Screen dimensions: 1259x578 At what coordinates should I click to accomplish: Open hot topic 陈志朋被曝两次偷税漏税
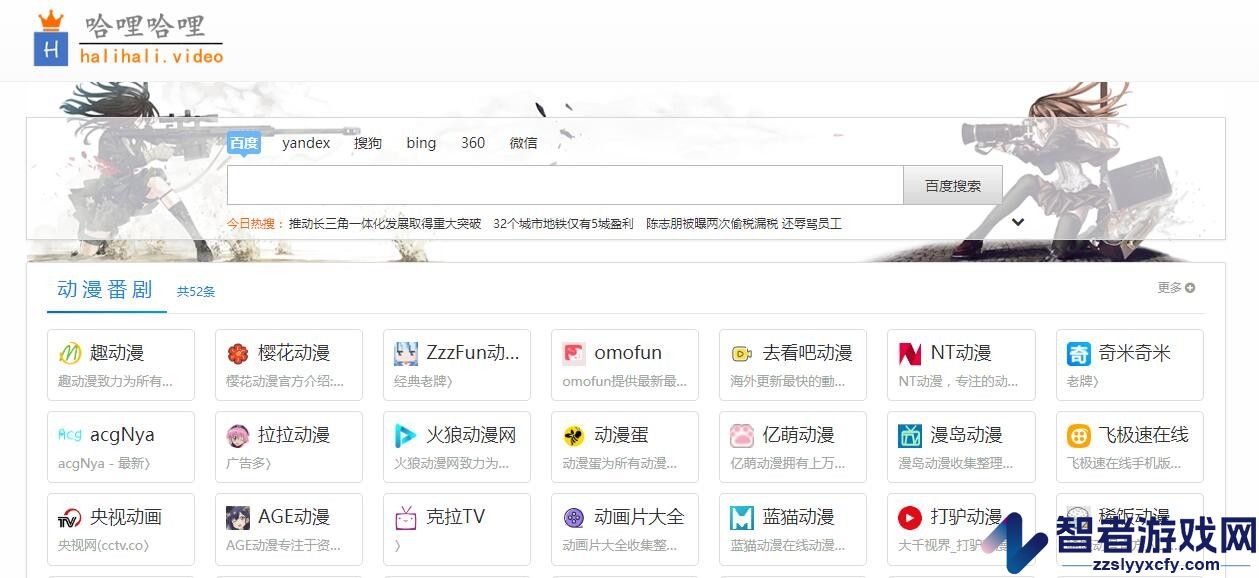712,224
